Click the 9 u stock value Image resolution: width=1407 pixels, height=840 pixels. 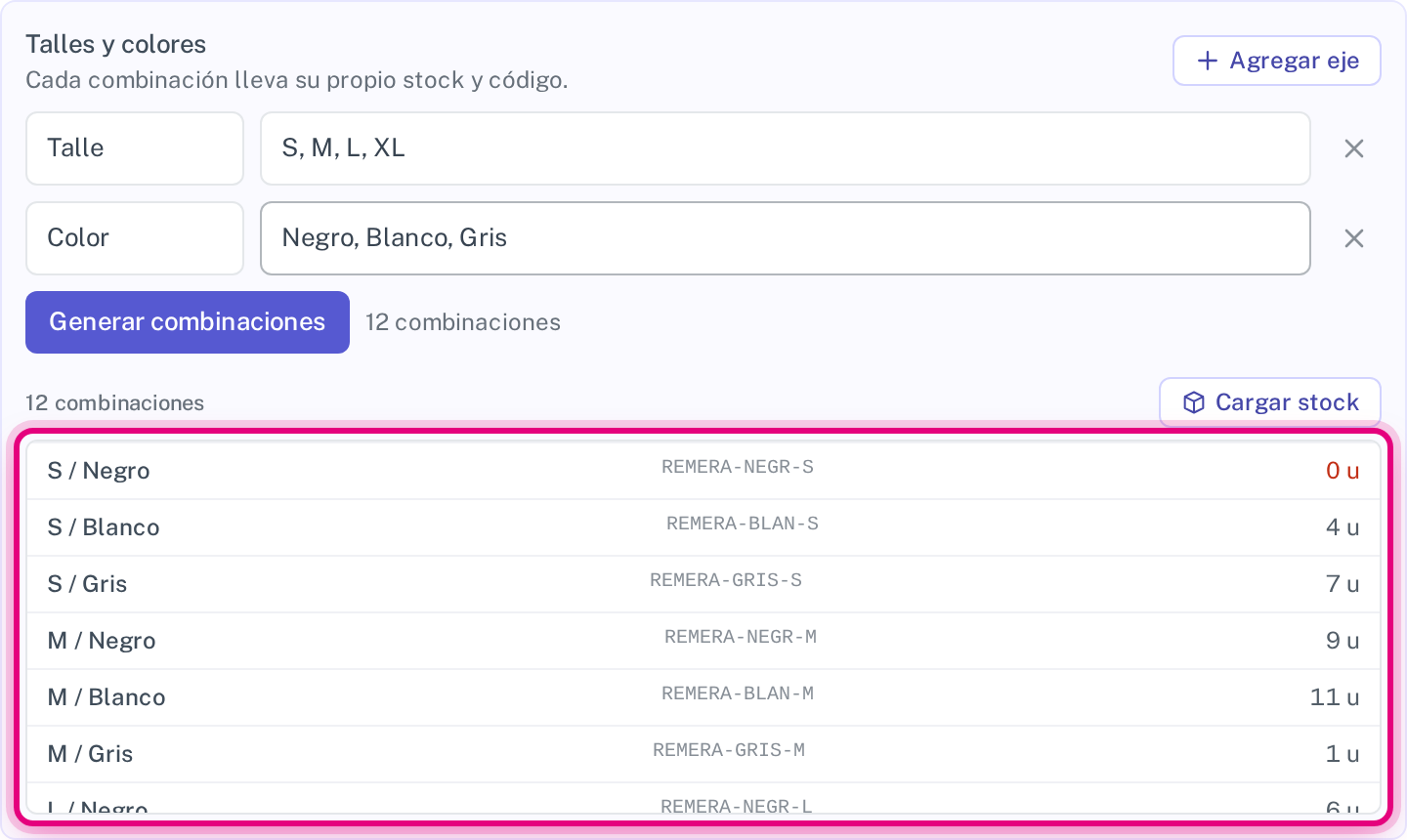(1343, 641)
